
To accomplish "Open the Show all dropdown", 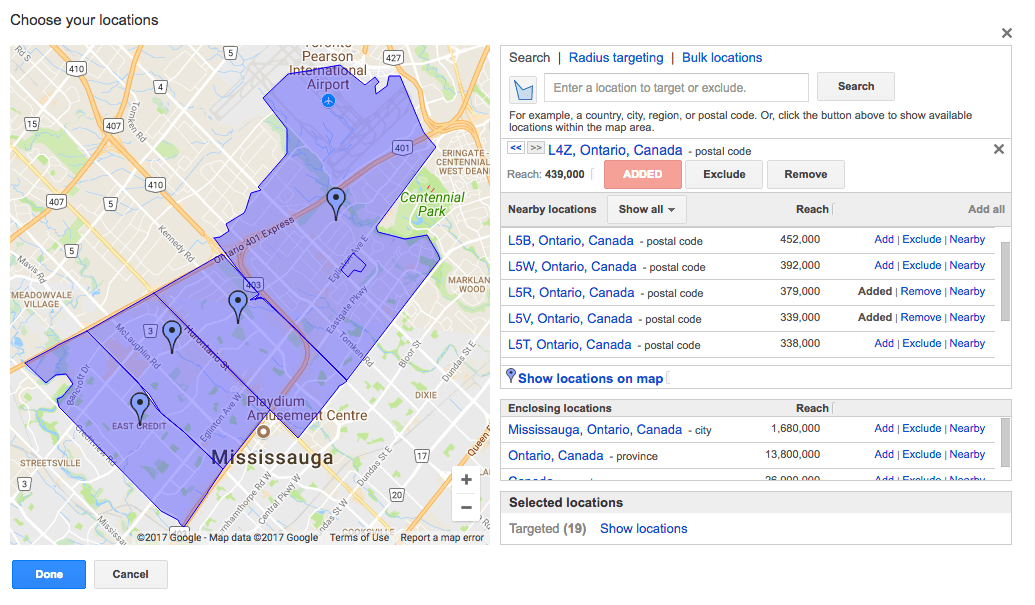I will (x=646, y=209).
